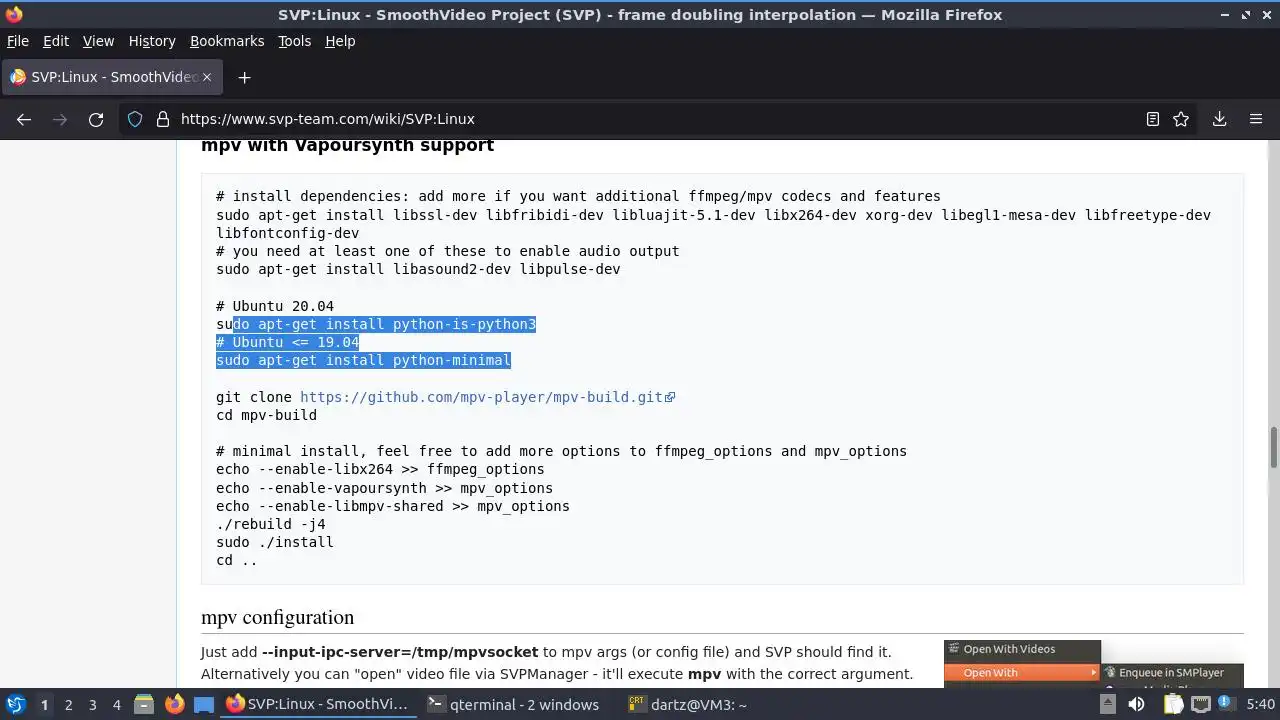Click 'echo --enable-vapoursynth >> mpv_options' line
Viewport: 1280px width, 720px height.
pyautogui.click(x=384, y=488)
